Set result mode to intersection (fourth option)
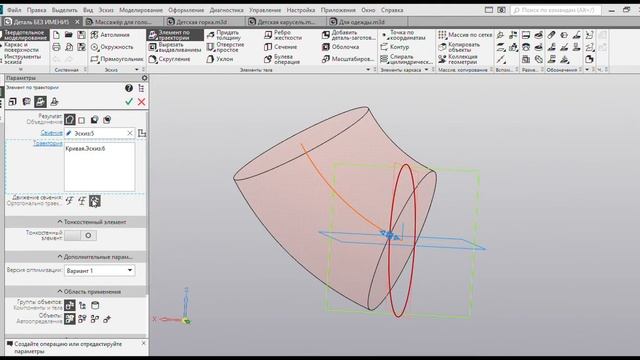This screenshot has width=640, height=360. point(107,120)
